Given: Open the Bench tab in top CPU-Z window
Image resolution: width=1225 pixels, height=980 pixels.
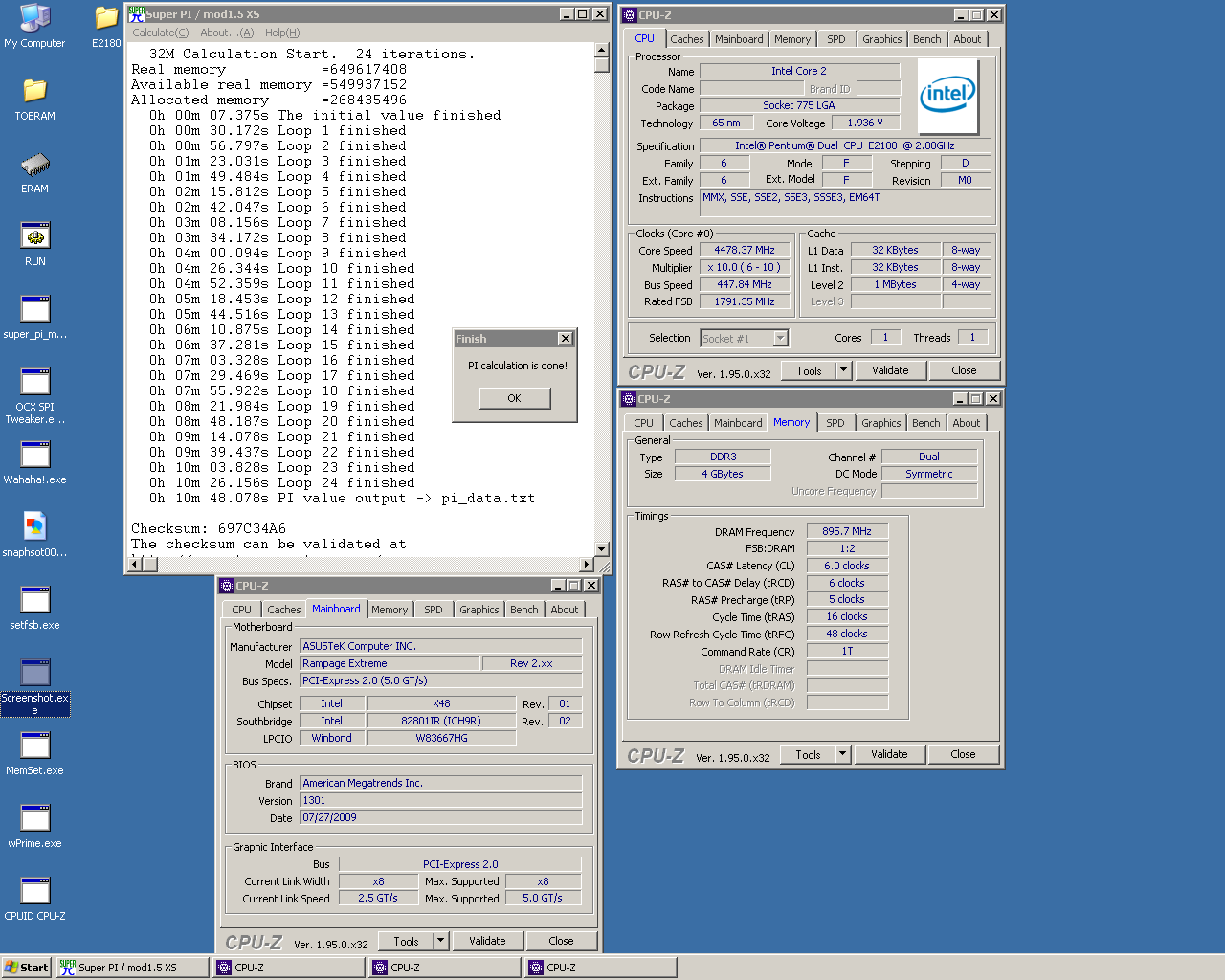Looking at the screenshot, I should point(926,39).
